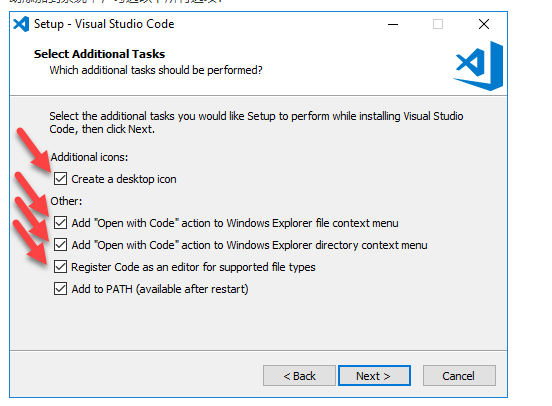Click the "Other:" group label
Screen dimensions: 552x406
(x=66, y=201)
